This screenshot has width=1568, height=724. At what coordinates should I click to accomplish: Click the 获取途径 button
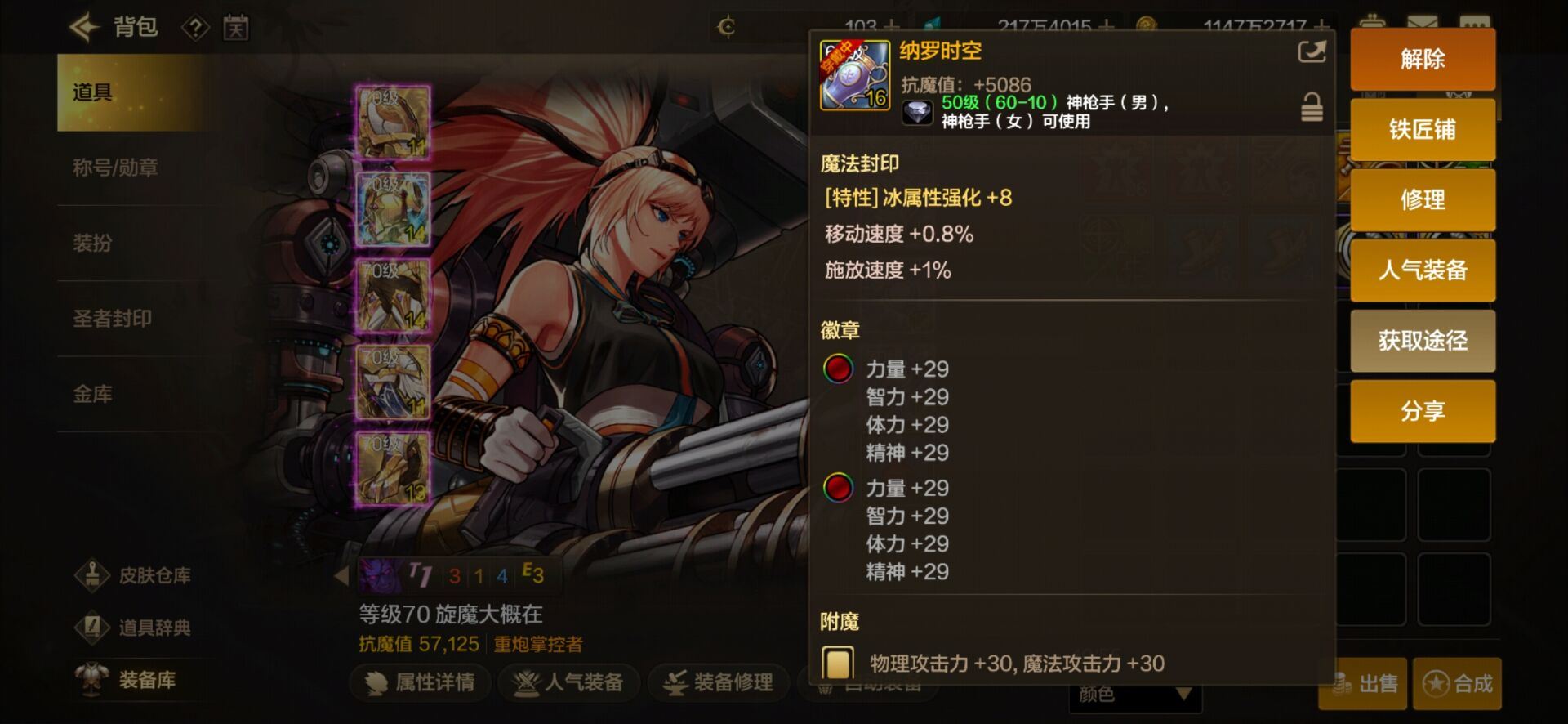1423,340
